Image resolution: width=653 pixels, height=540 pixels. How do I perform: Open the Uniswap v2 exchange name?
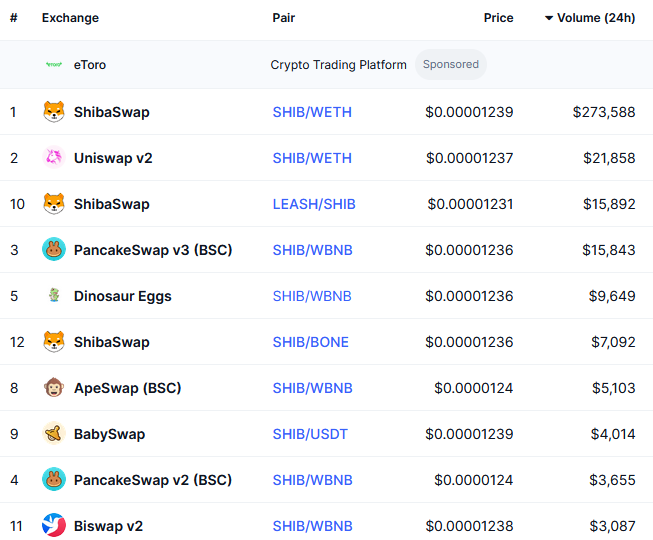(113, 158)
